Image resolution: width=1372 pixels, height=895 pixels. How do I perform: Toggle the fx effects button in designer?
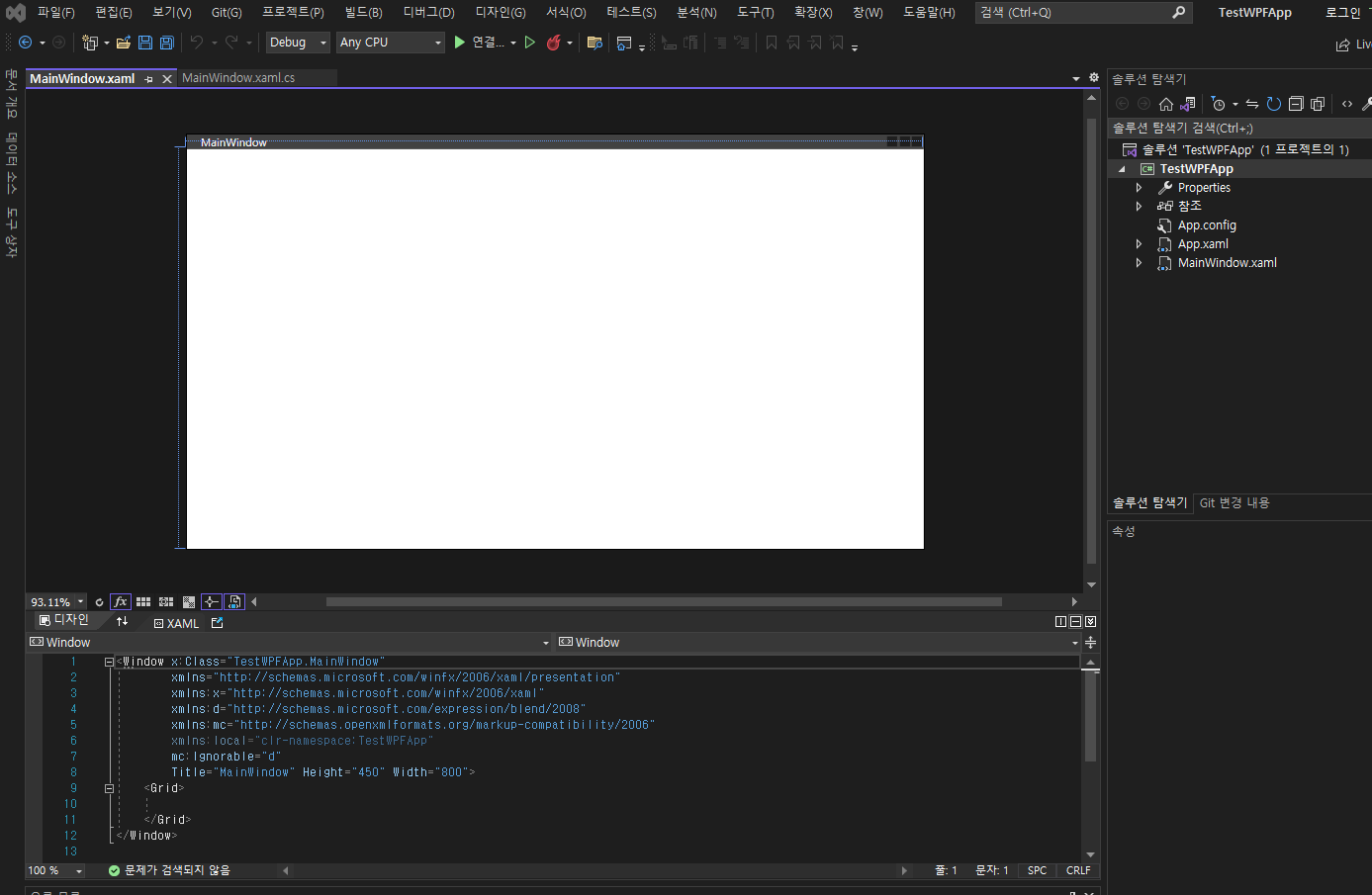(x=121, y=601)
